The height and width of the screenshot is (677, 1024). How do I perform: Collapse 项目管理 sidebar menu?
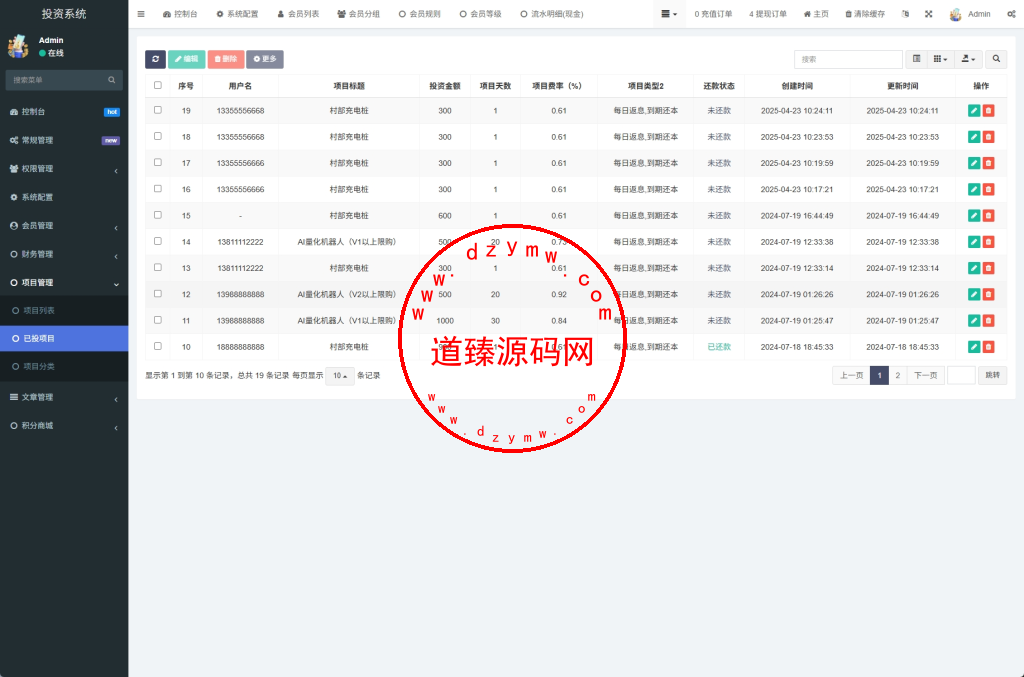[x=64, y=283]
